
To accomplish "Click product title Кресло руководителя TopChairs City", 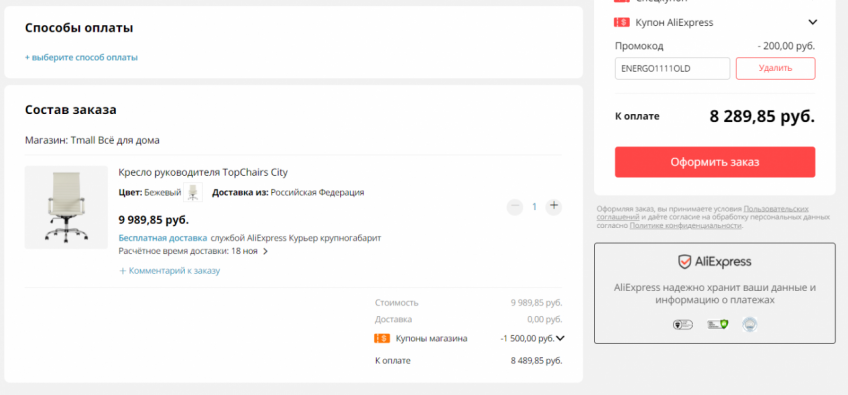I will [203, 173].
